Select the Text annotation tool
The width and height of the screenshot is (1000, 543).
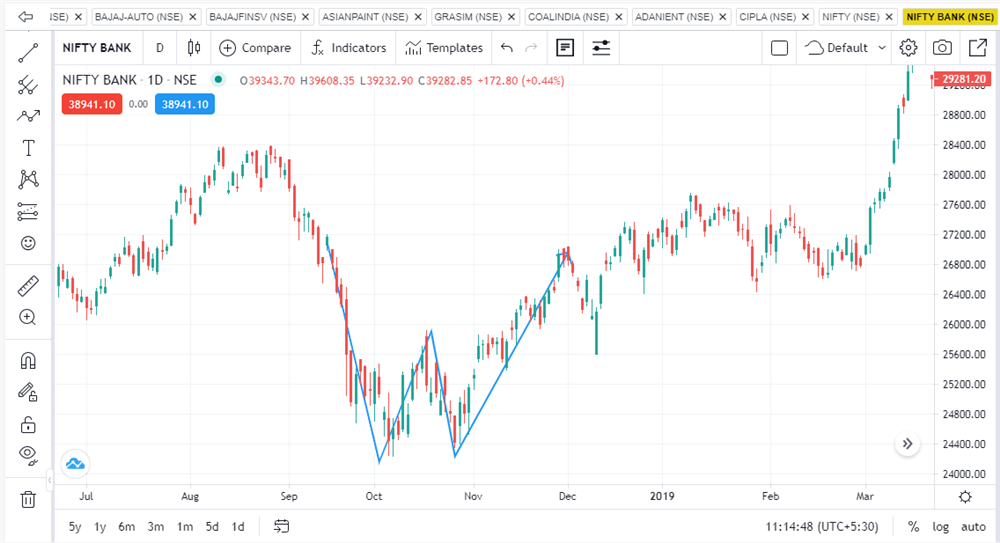[28, 148]
